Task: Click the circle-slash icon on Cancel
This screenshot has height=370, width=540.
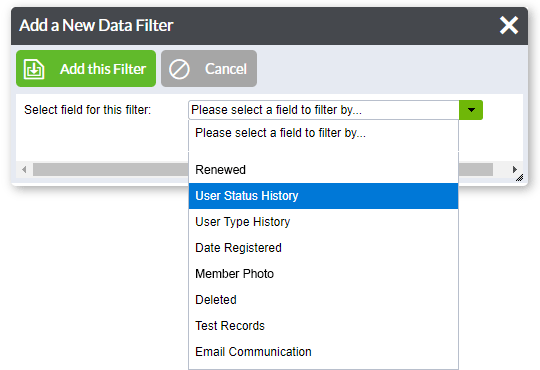Action: coord(179,69)
